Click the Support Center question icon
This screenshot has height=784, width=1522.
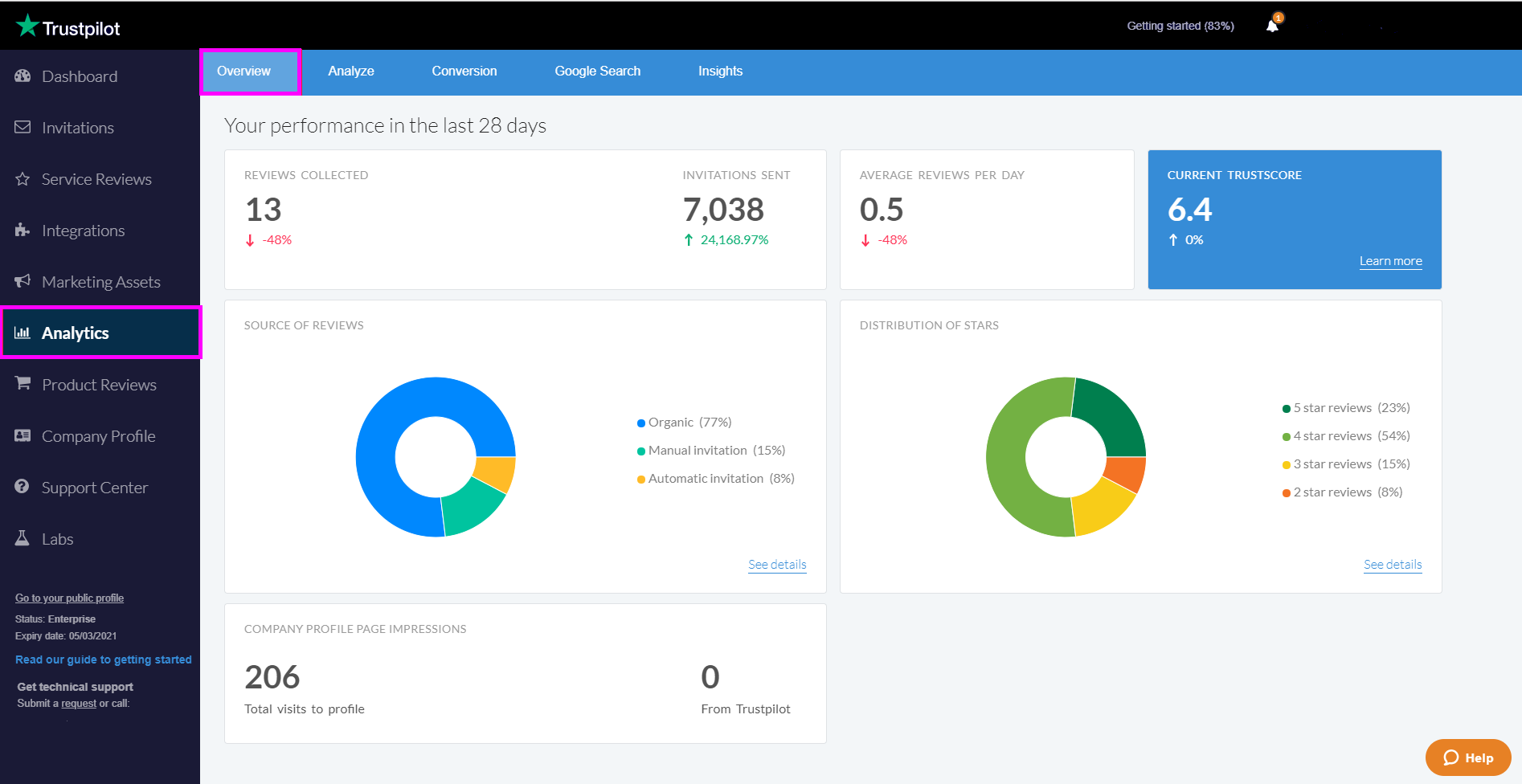pos(23,487)
